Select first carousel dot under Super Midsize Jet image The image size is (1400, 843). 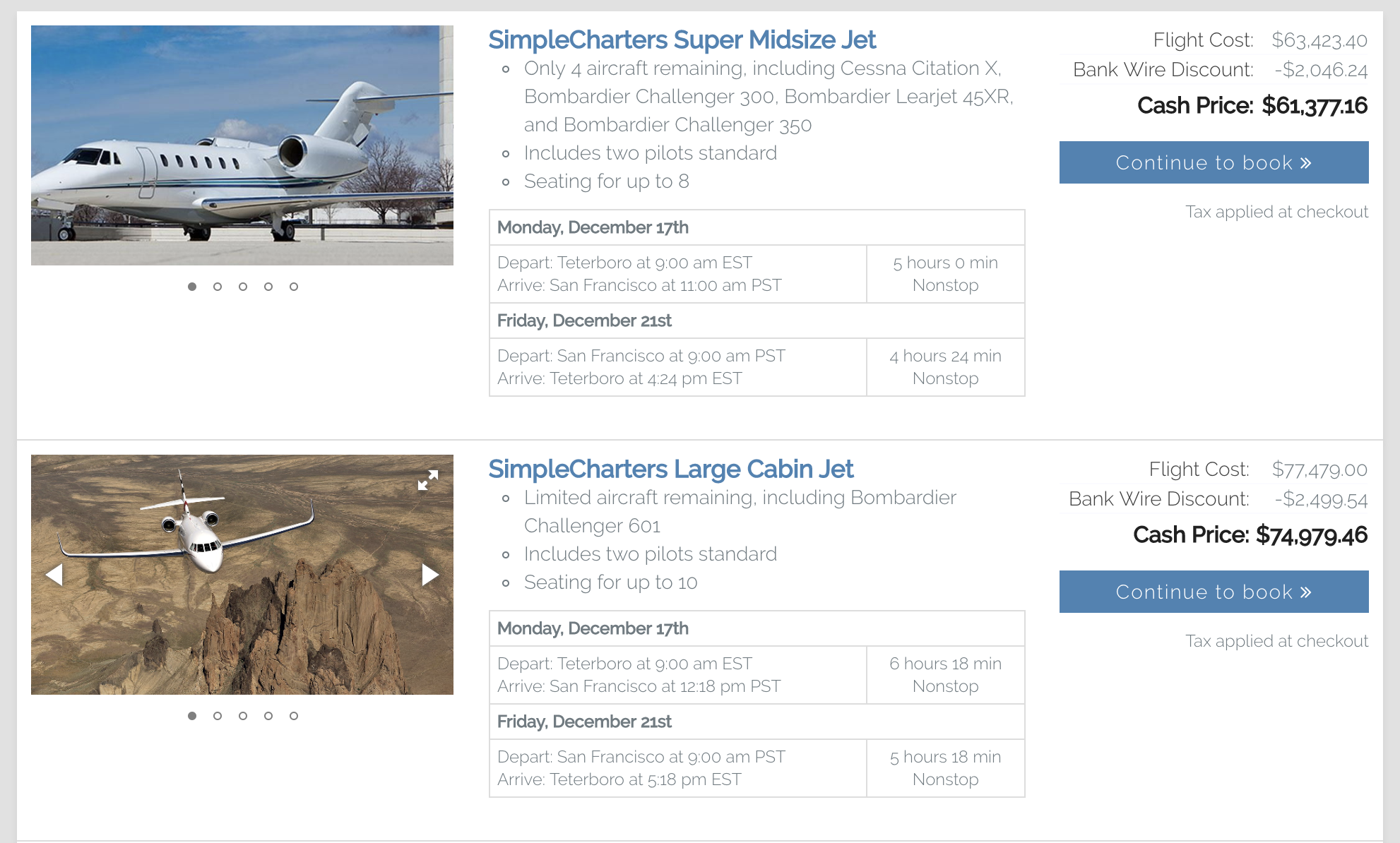click(x=192, y=287)
